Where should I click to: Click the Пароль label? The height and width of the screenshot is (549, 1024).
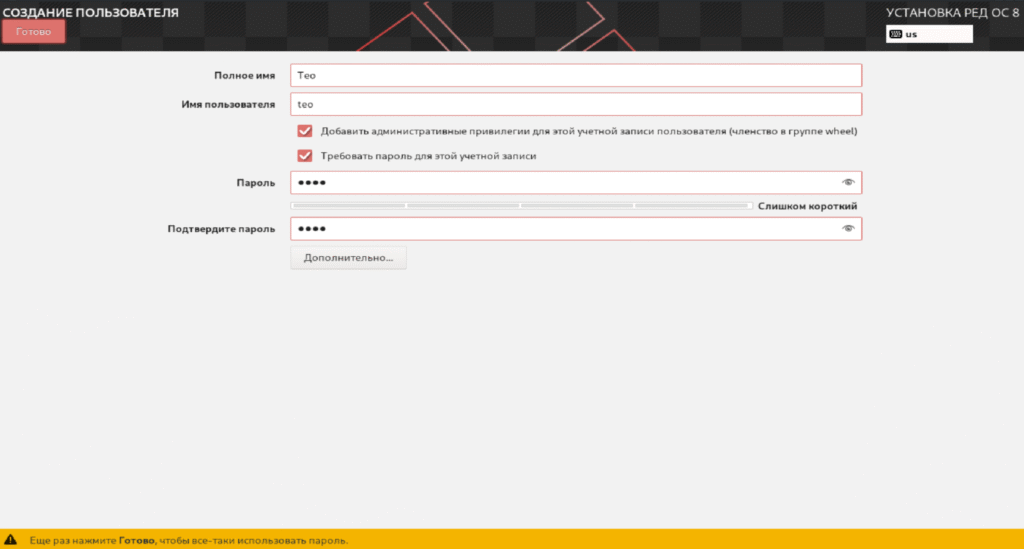255,183
